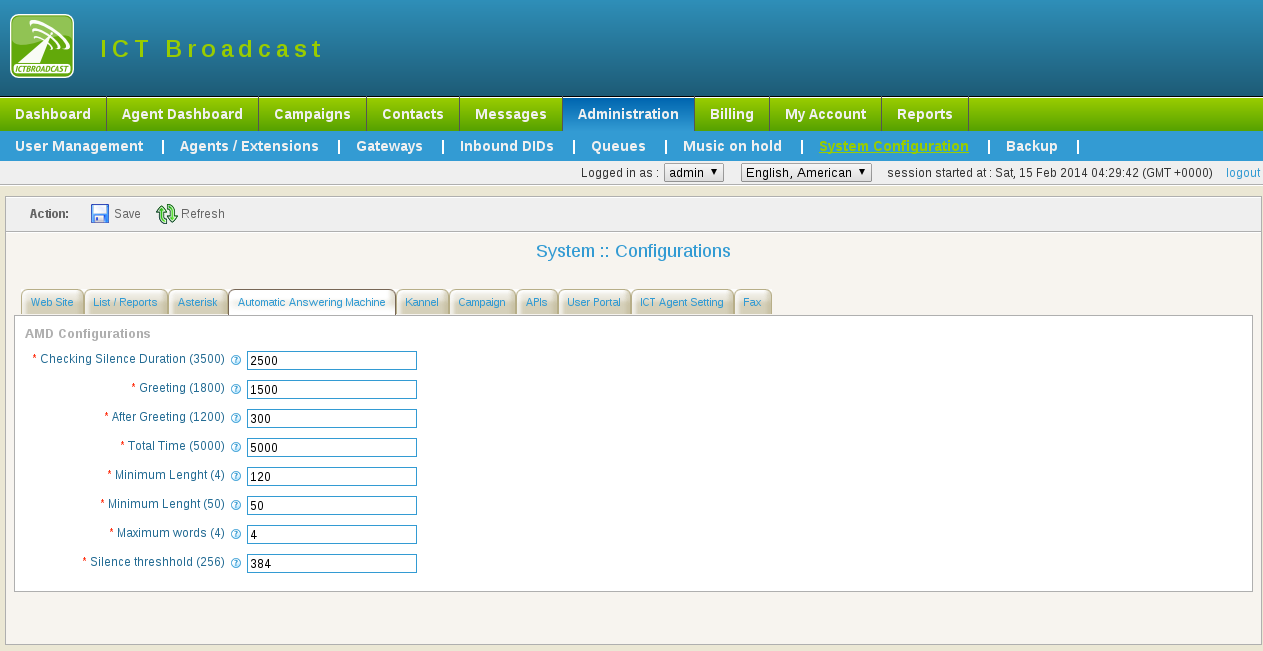Viewport: 1263px width, 651px height.
Task: Open help icon for After Greeting
Action: [x=236, y=418]
